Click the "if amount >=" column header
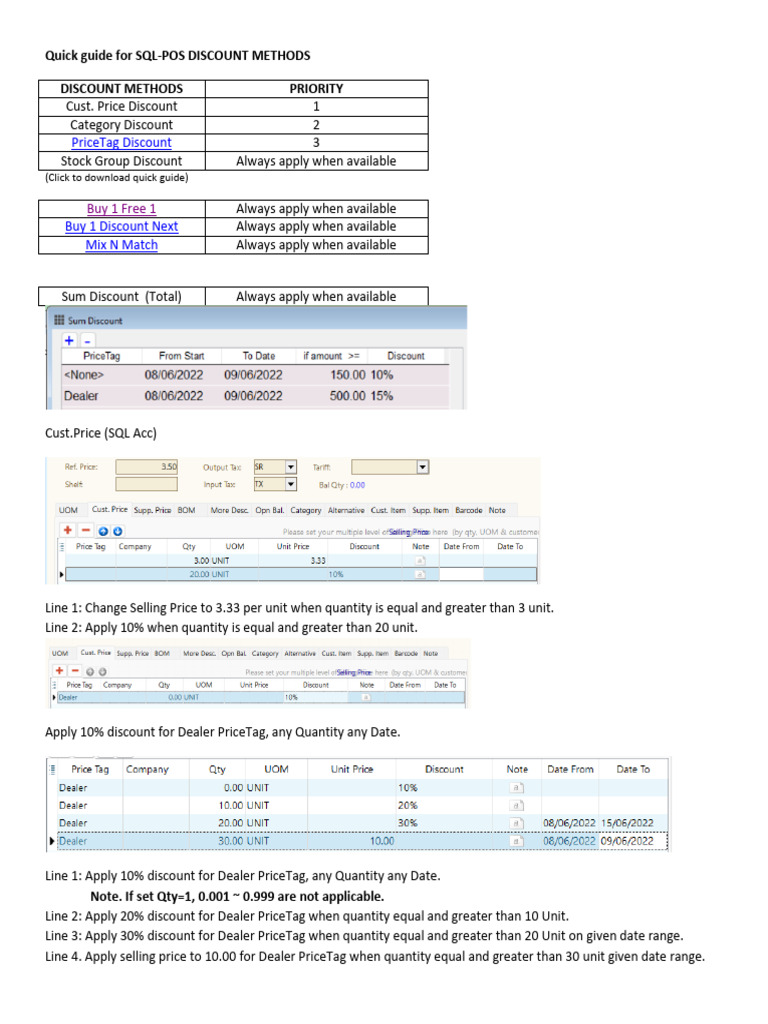The image size is (768, 1024). click(331, 356)
